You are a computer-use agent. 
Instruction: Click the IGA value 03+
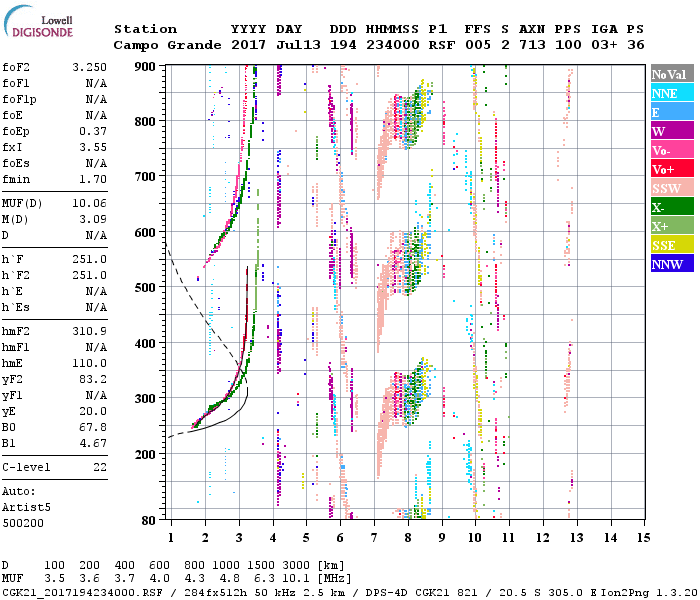click(604, 45)
